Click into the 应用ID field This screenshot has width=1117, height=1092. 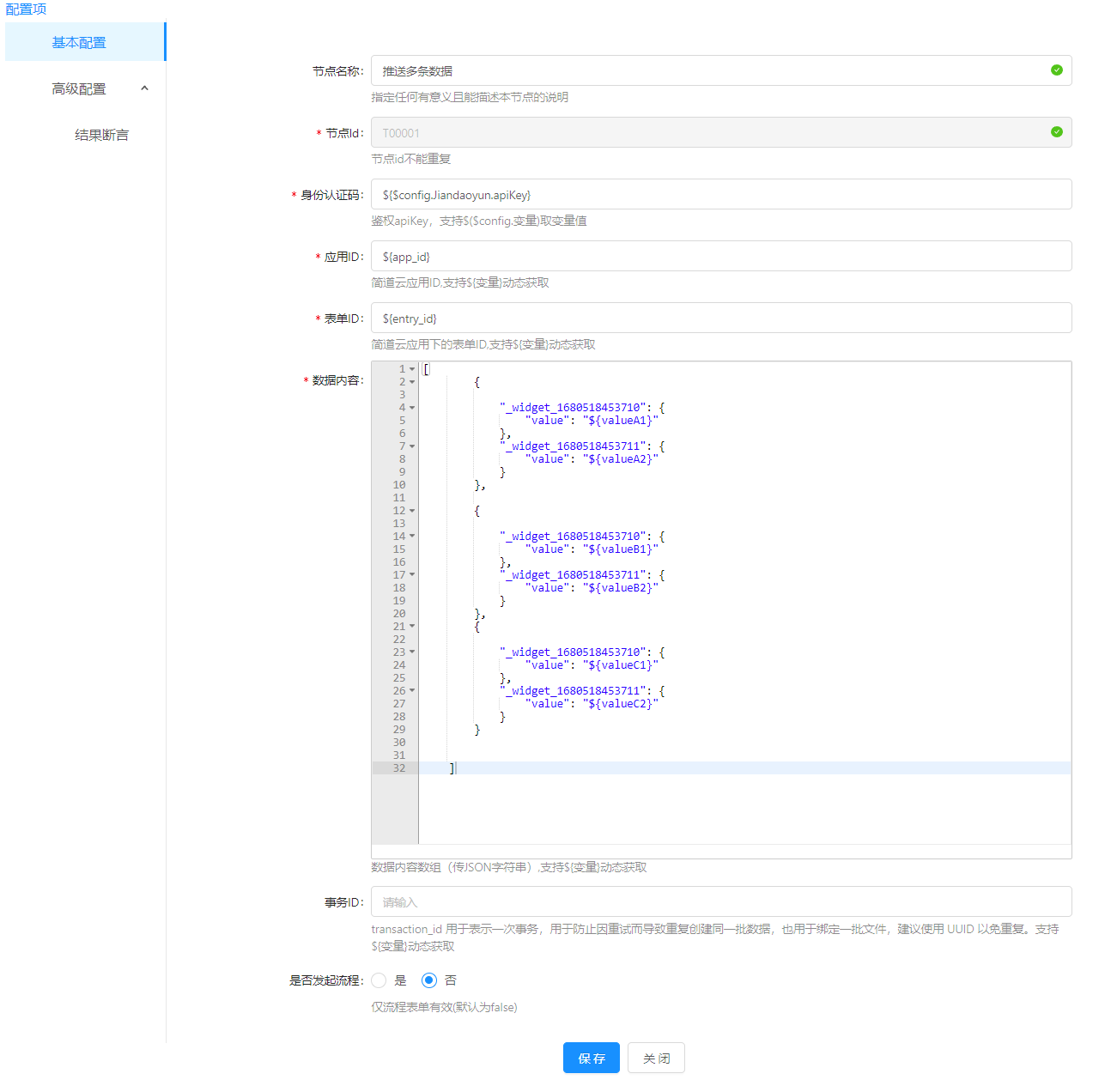pos(721,256)
